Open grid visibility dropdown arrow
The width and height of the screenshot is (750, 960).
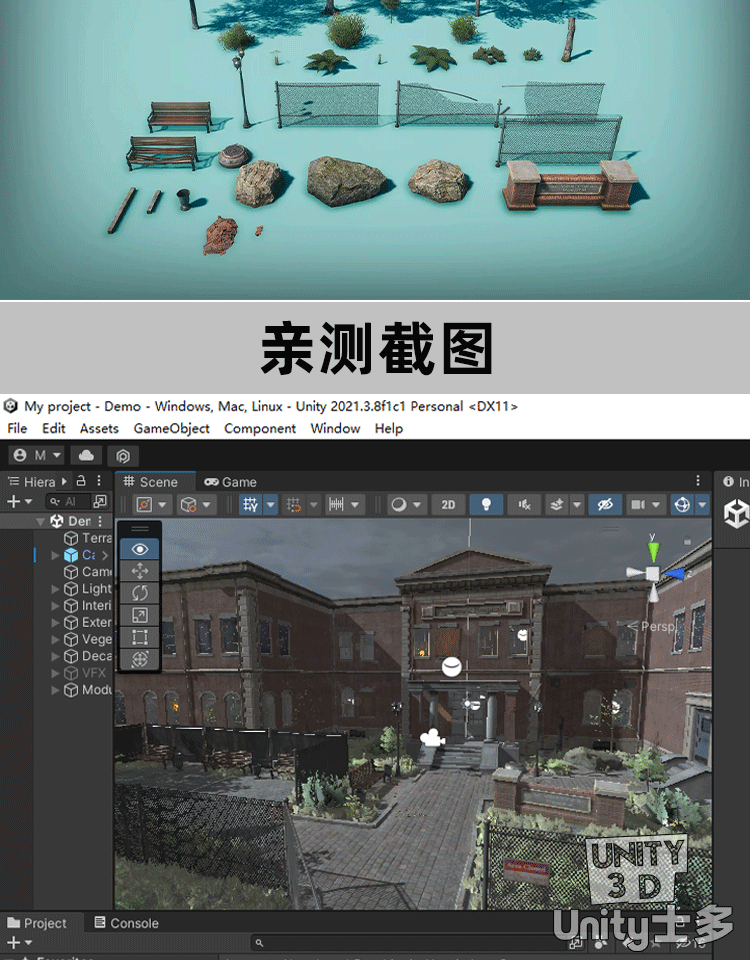[271, 504]
